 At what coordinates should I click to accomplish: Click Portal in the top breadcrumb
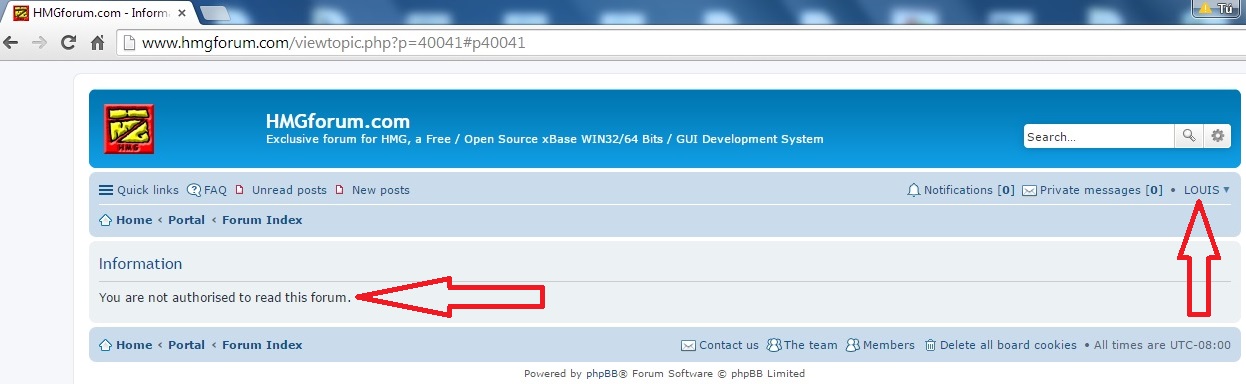[x=186, y=220]
